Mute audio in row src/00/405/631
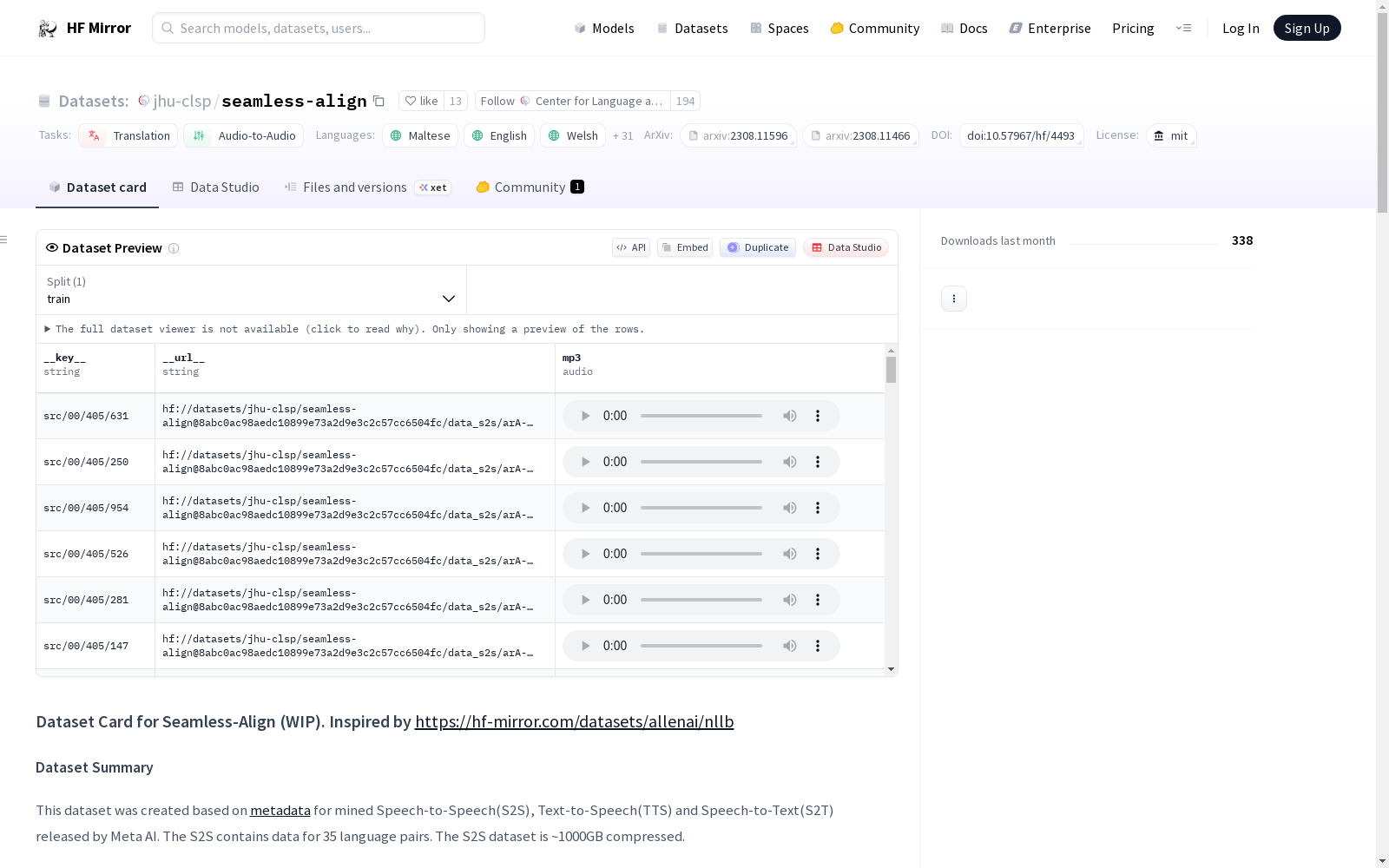Image resolution: width=1389 pixels, height=868 pixels. coord(790,416)
